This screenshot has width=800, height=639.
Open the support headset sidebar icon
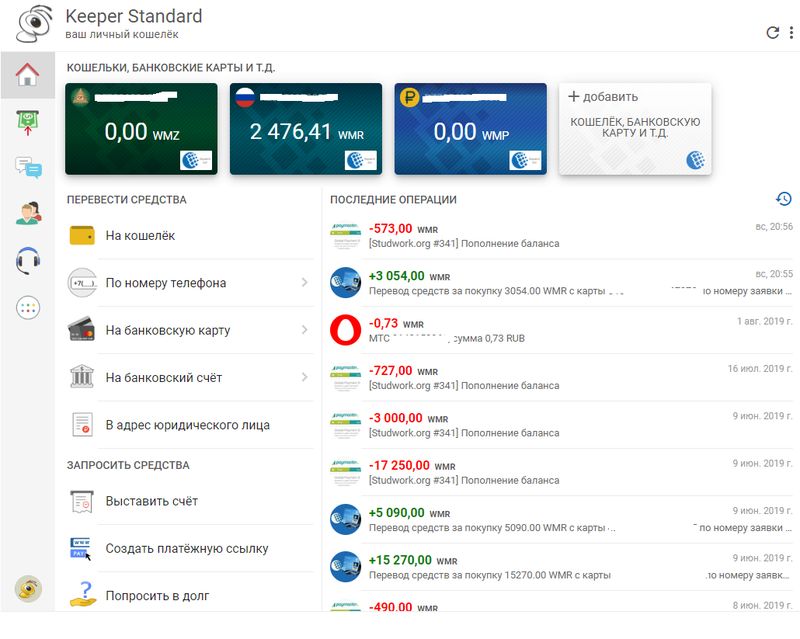tap(28, 260)
